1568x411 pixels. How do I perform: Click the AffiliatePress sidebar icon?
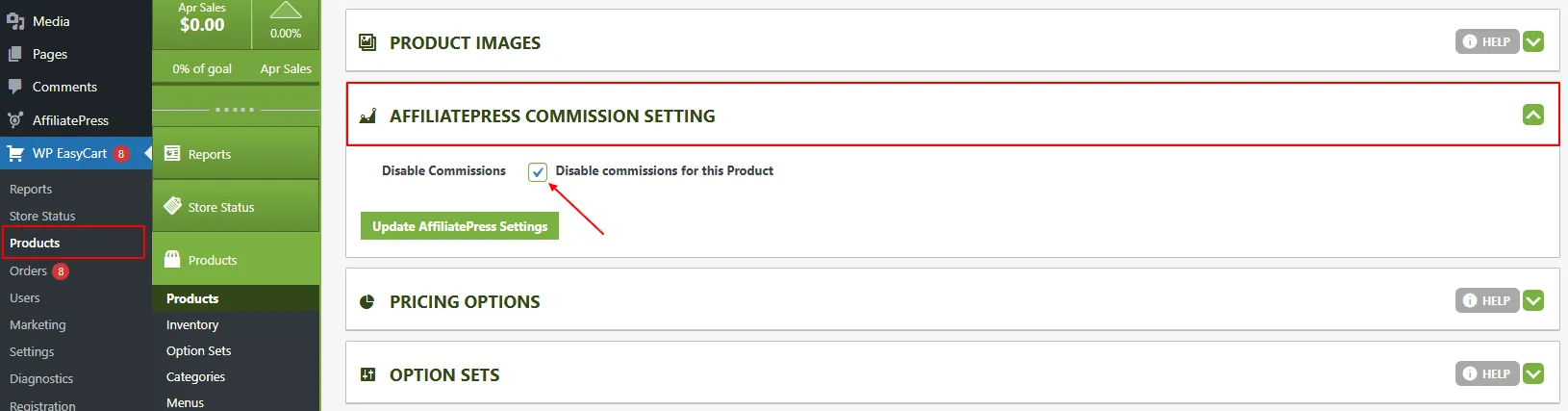click(x=15, y=120)
